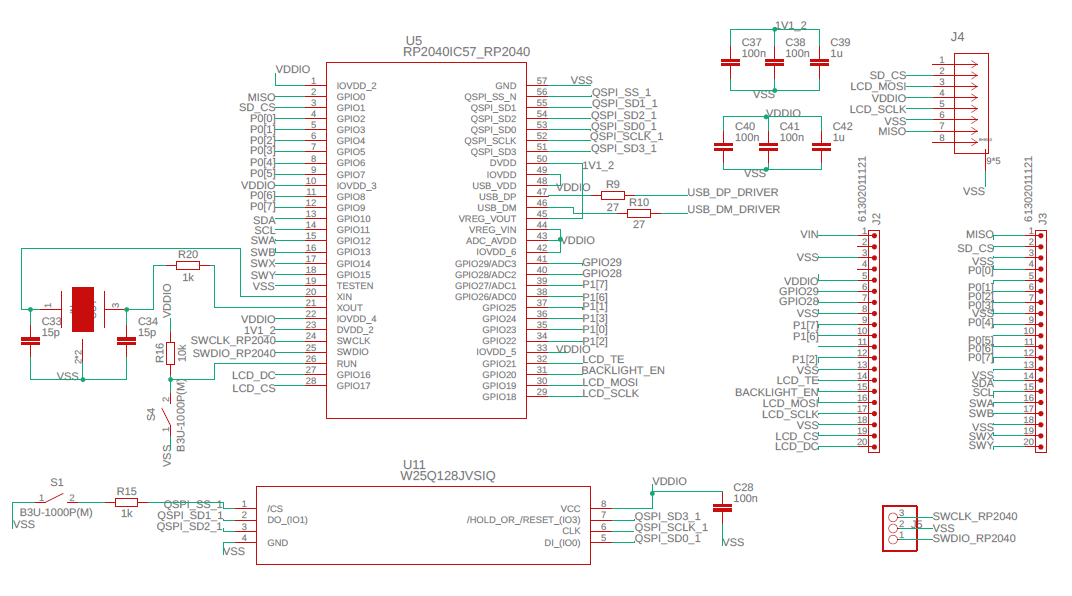Click SWCLK_RP2040 label beside the J5 header
Image resolution: width=1072 pixels, height=596 pixels.
(x=975, y=517)
